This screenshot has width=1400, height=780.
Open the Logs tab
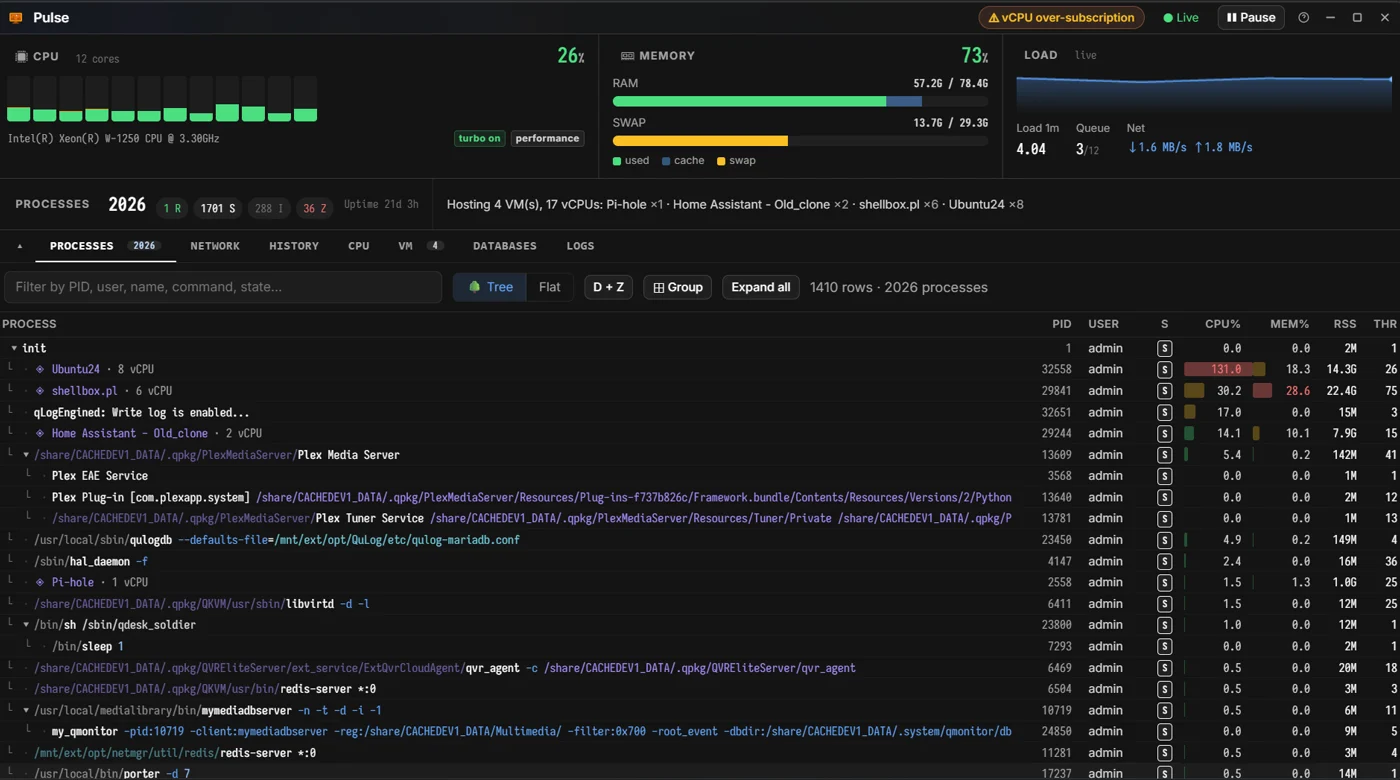pos(580,246)
